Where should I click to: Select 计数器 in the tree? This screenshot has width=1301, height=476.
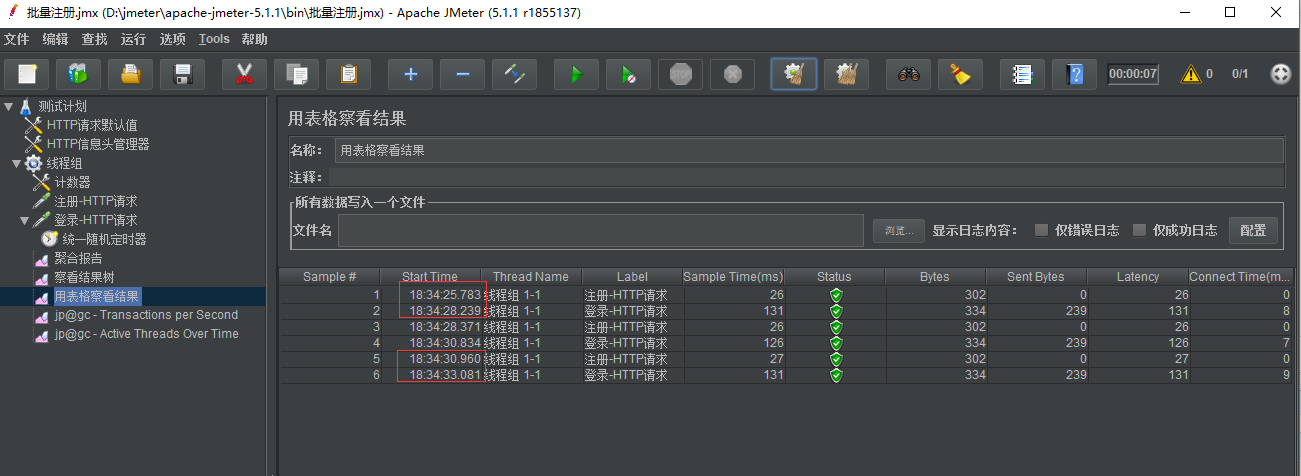pos(72,182)
